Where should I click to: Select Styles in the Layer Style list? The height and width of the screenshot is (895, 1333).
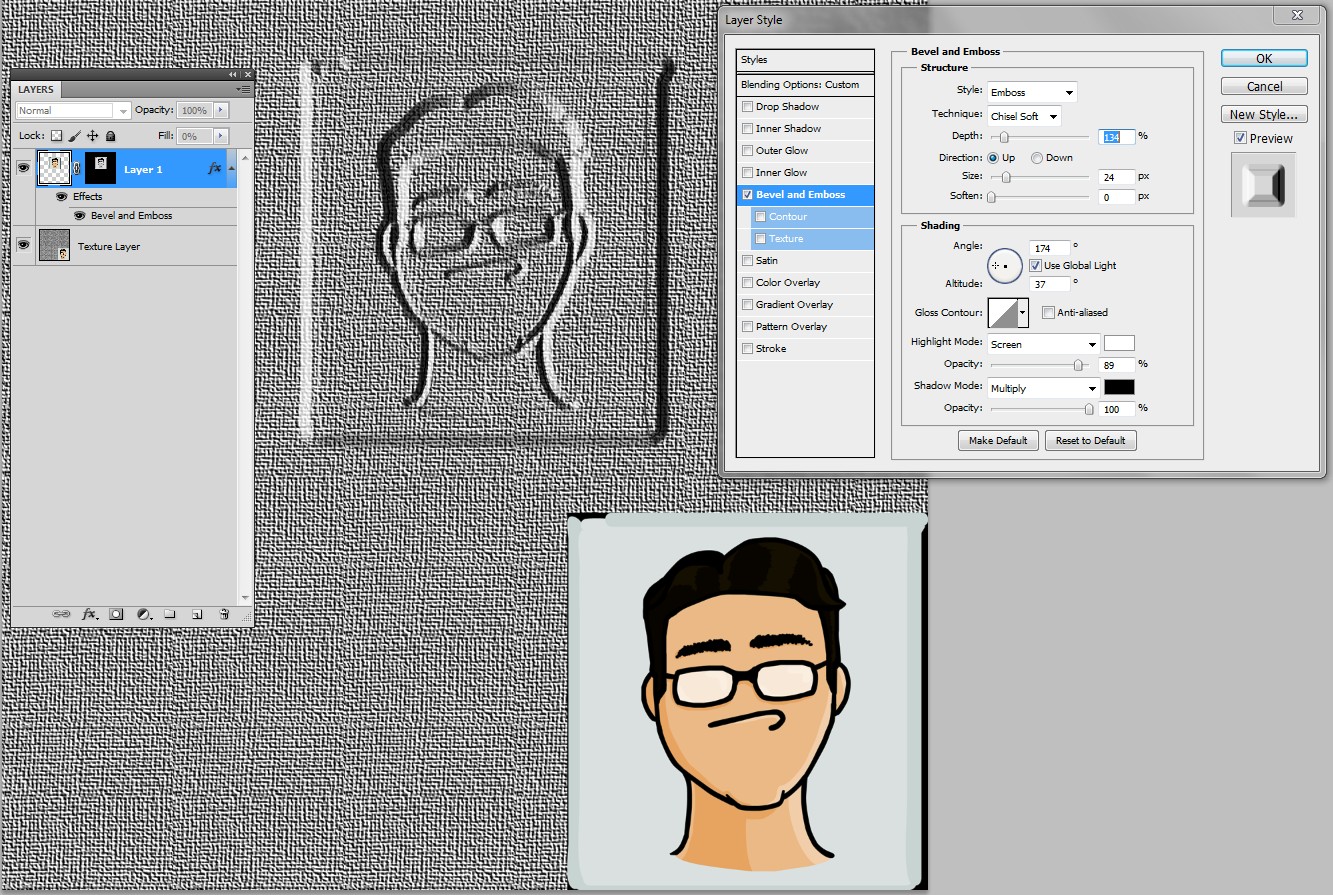coord(805,60)
